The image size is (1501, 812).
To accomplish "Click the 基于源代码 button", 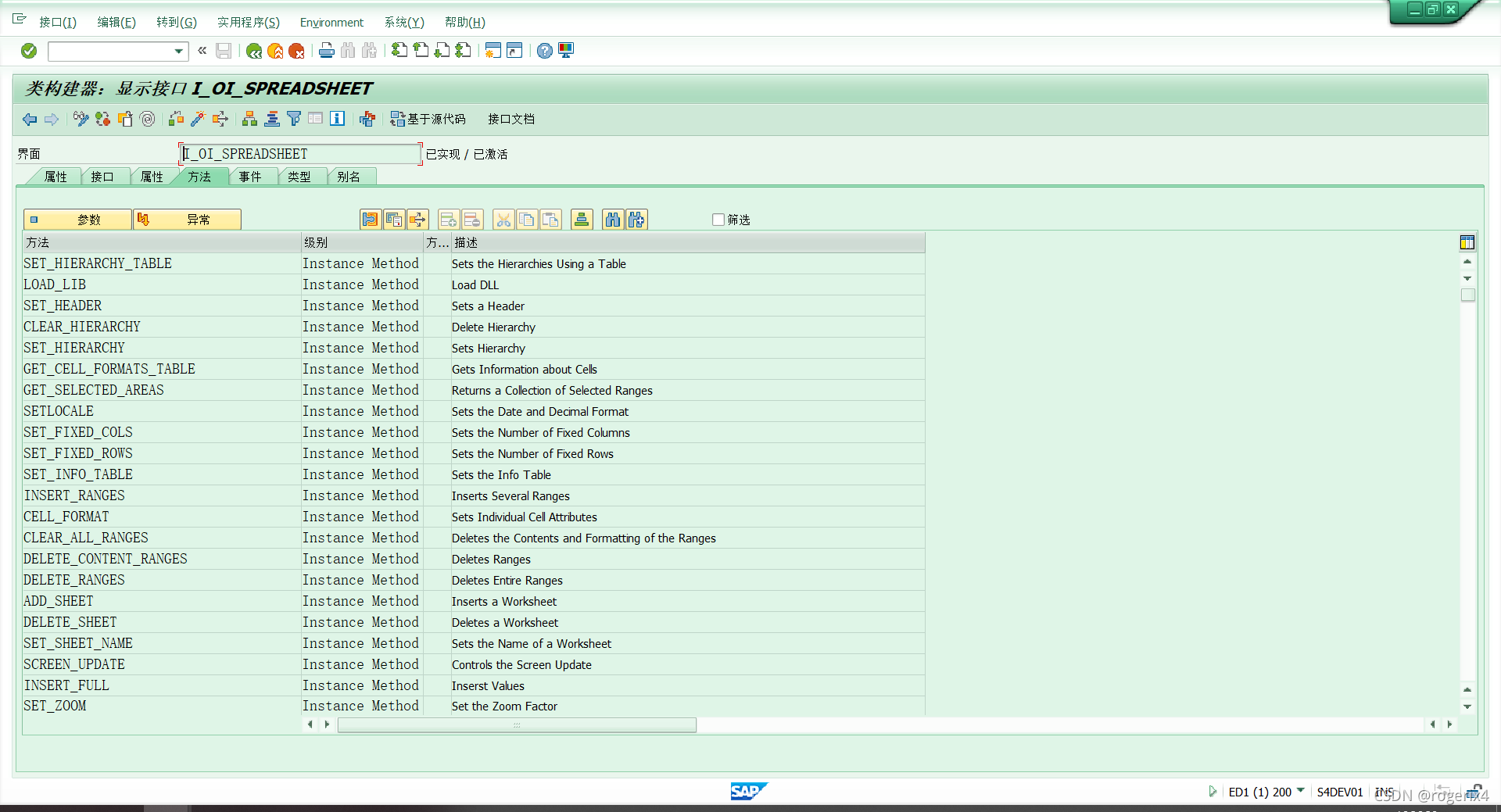I will pyautogui.click(x=428, y=119).
